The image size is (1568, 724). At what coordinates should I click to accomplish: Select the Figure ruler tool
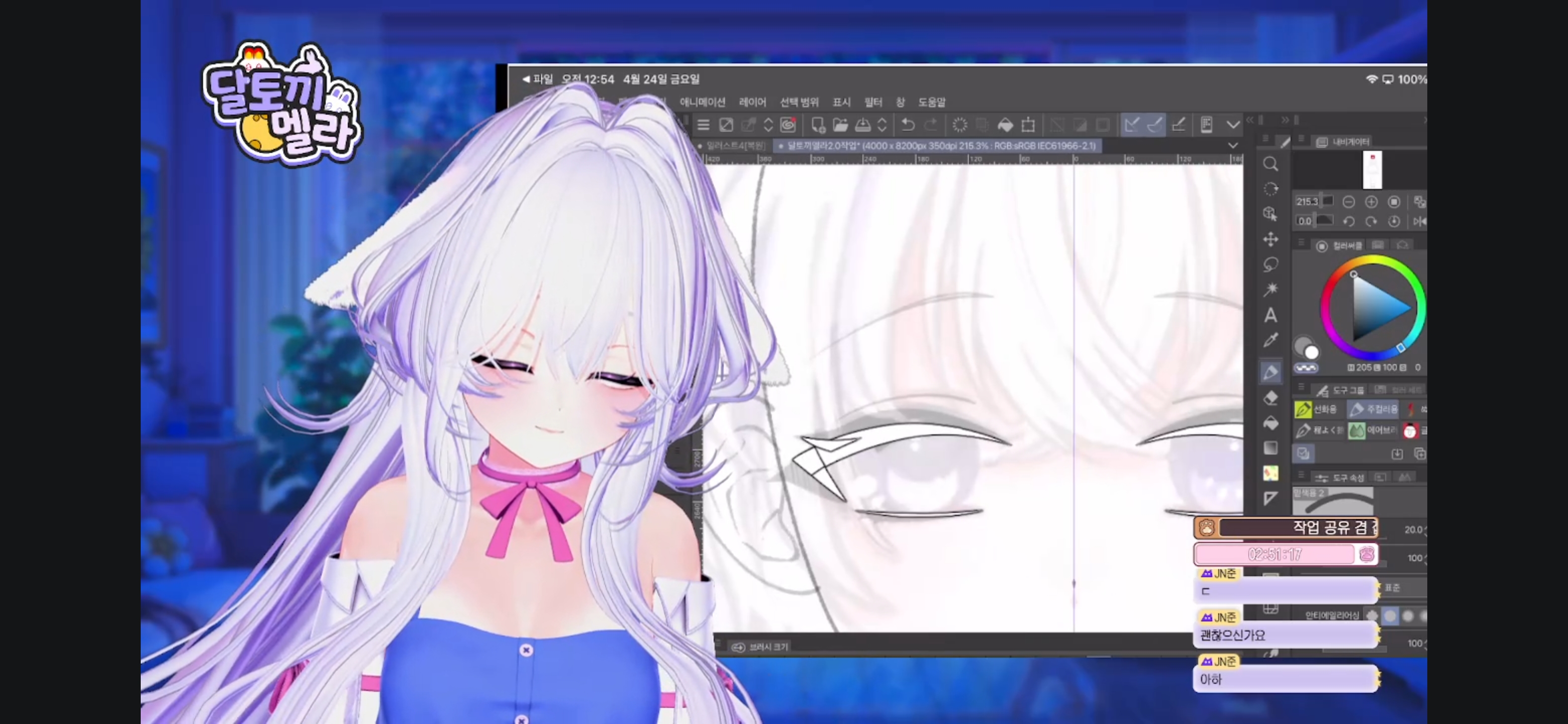click(x=1270, y=498)
